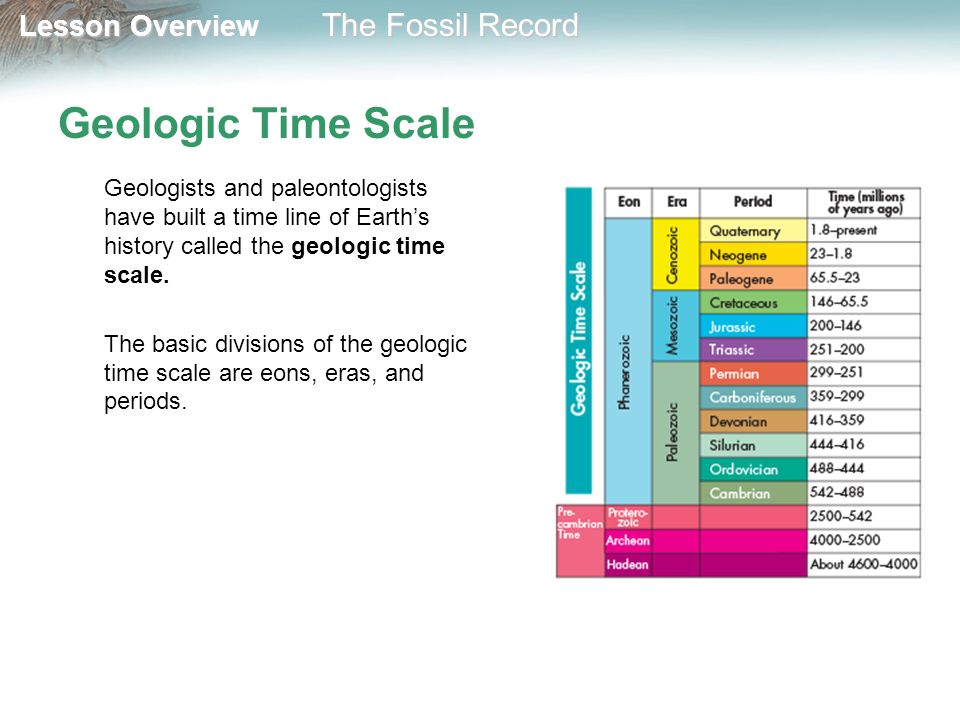Screen dimensions: 960x720
Task: Click the Hadean eon cell
Action: (x=628, y=564)
